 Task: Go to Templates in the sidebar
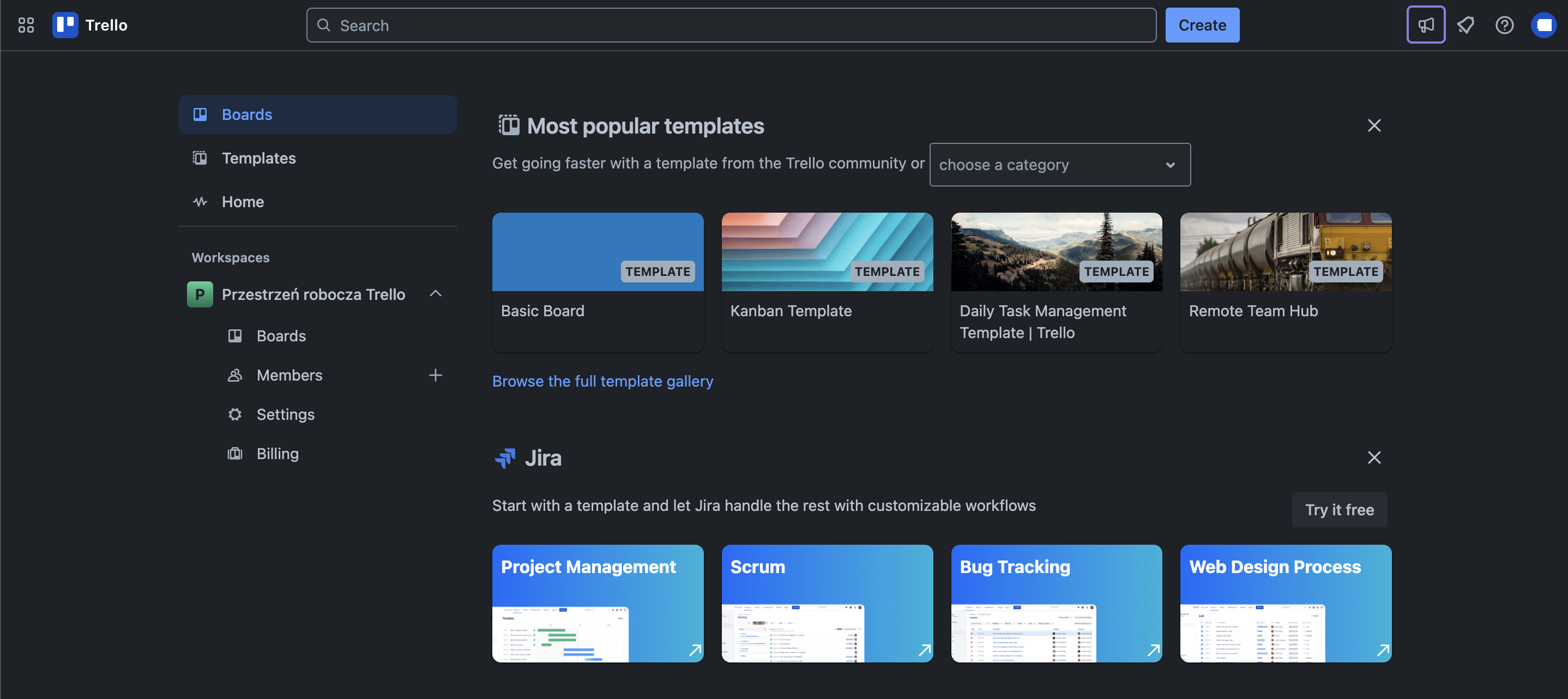point(318,158)
